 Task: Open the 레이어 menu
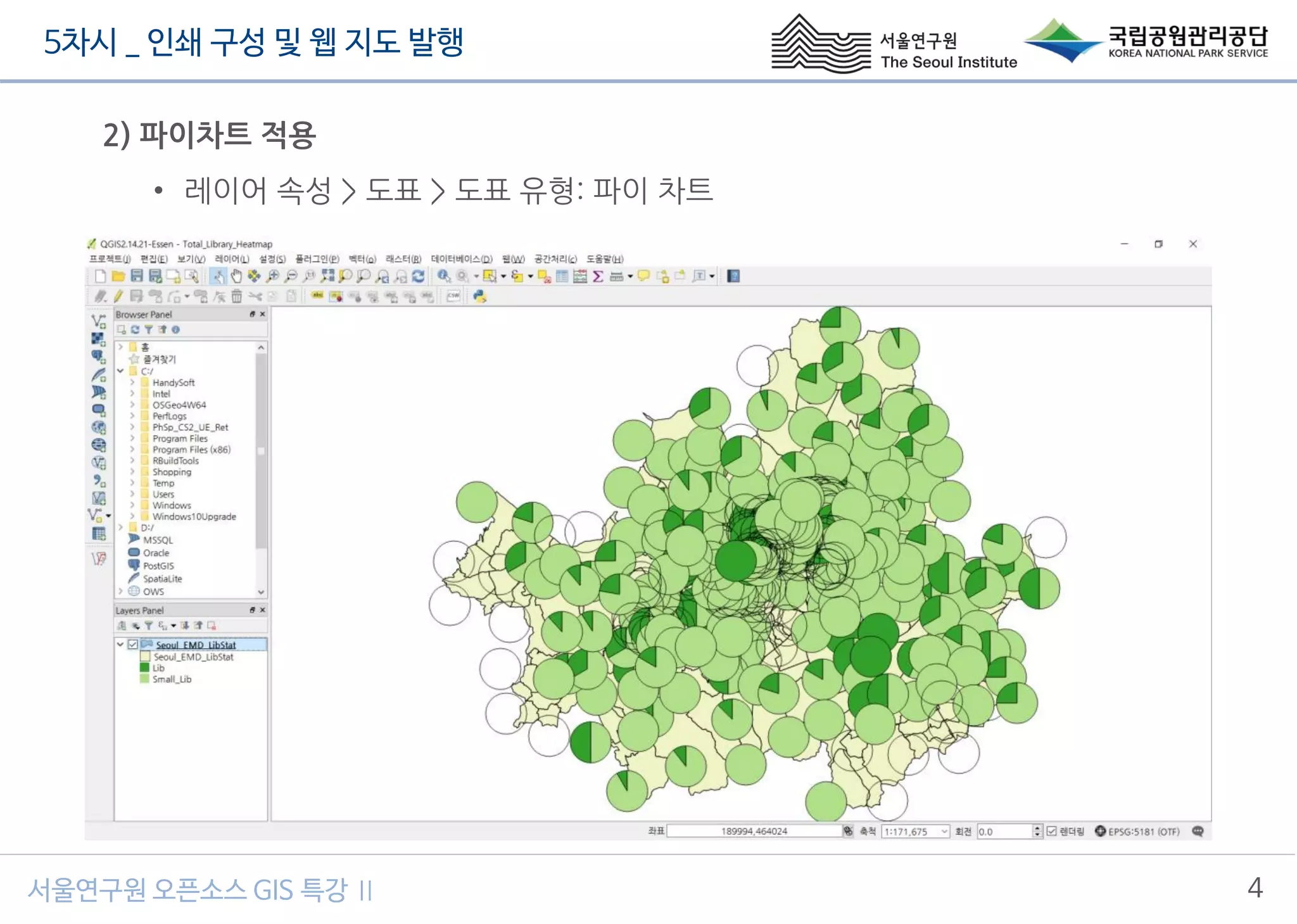point(232,259)
